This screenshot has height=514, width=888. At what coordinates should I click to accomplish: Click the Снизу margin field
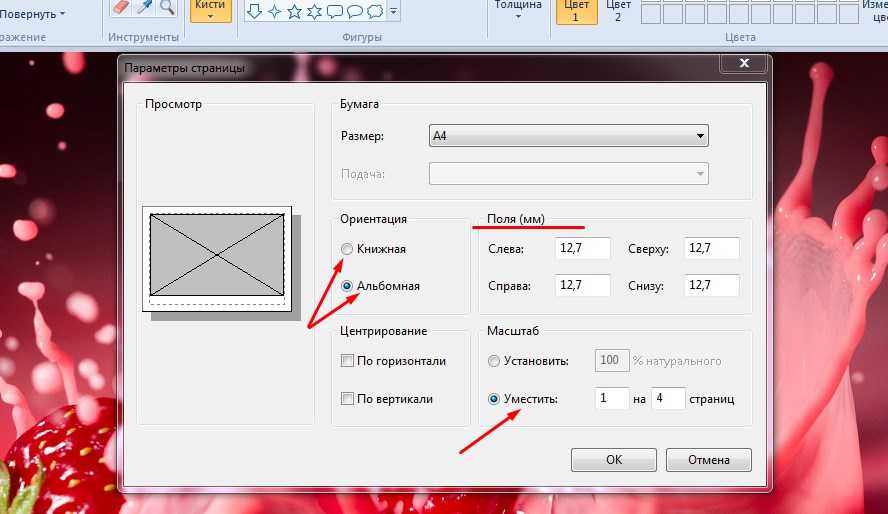(x=712, y=285)
